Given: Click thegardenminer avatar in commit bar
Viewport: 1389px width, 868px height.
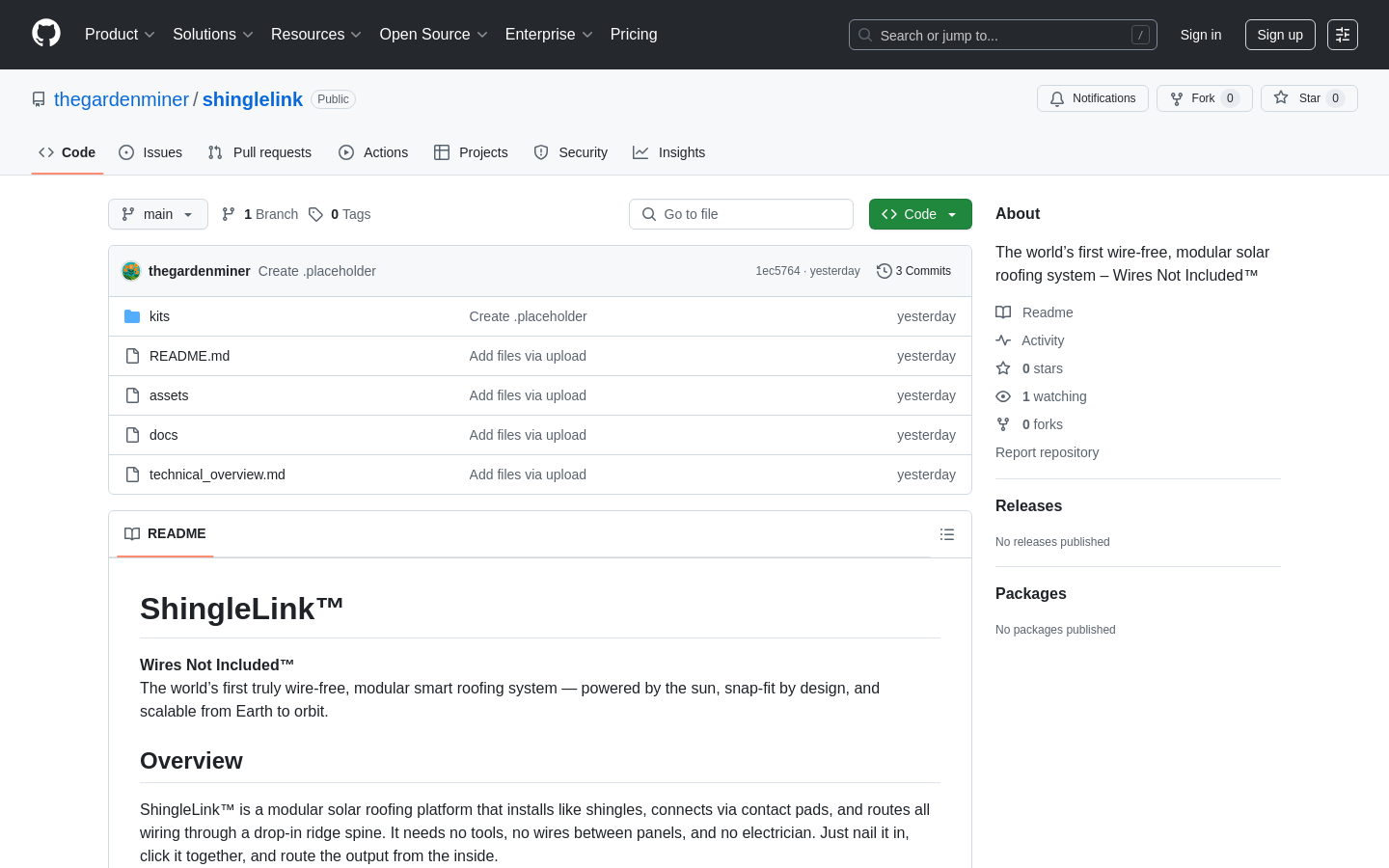Looking at the screenshot, I should [x=131, y=271].
